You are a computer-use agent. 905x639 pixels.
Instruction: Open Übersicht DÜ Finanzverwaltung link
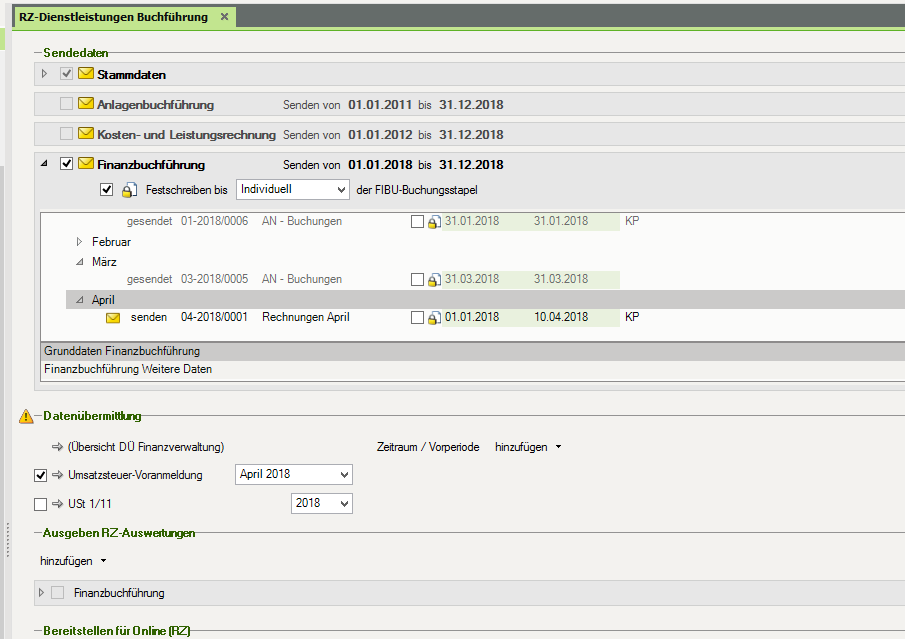[x=145, y=447]
